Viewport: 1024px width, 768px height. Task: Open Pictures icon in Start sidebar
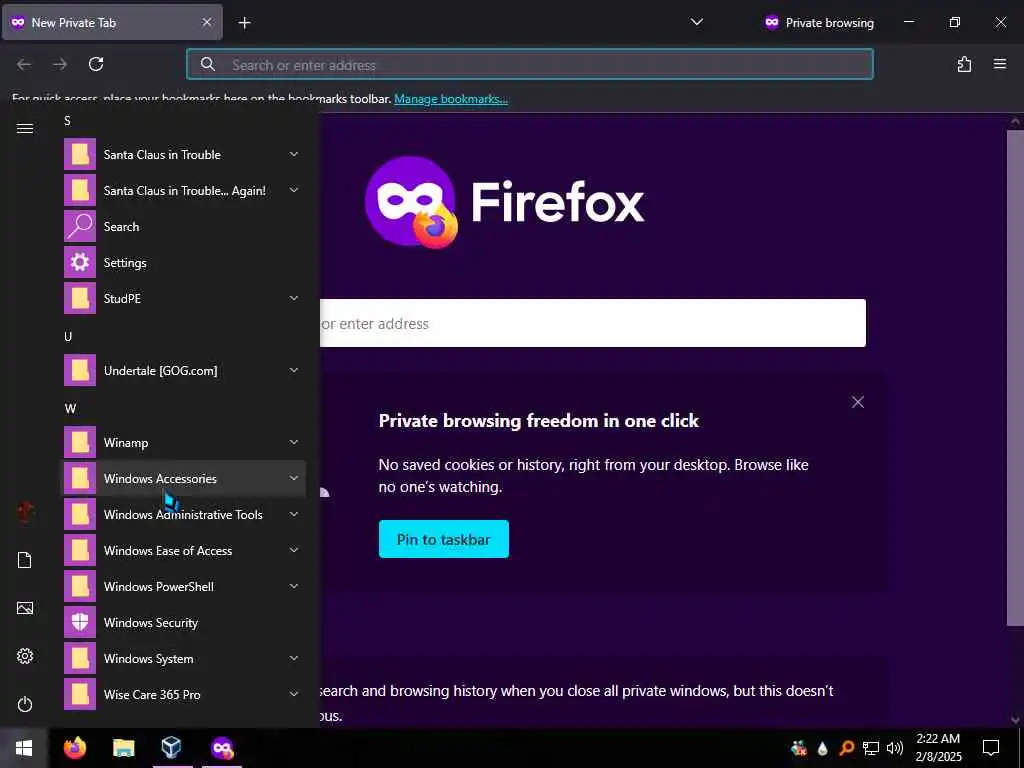click(25, 609)
